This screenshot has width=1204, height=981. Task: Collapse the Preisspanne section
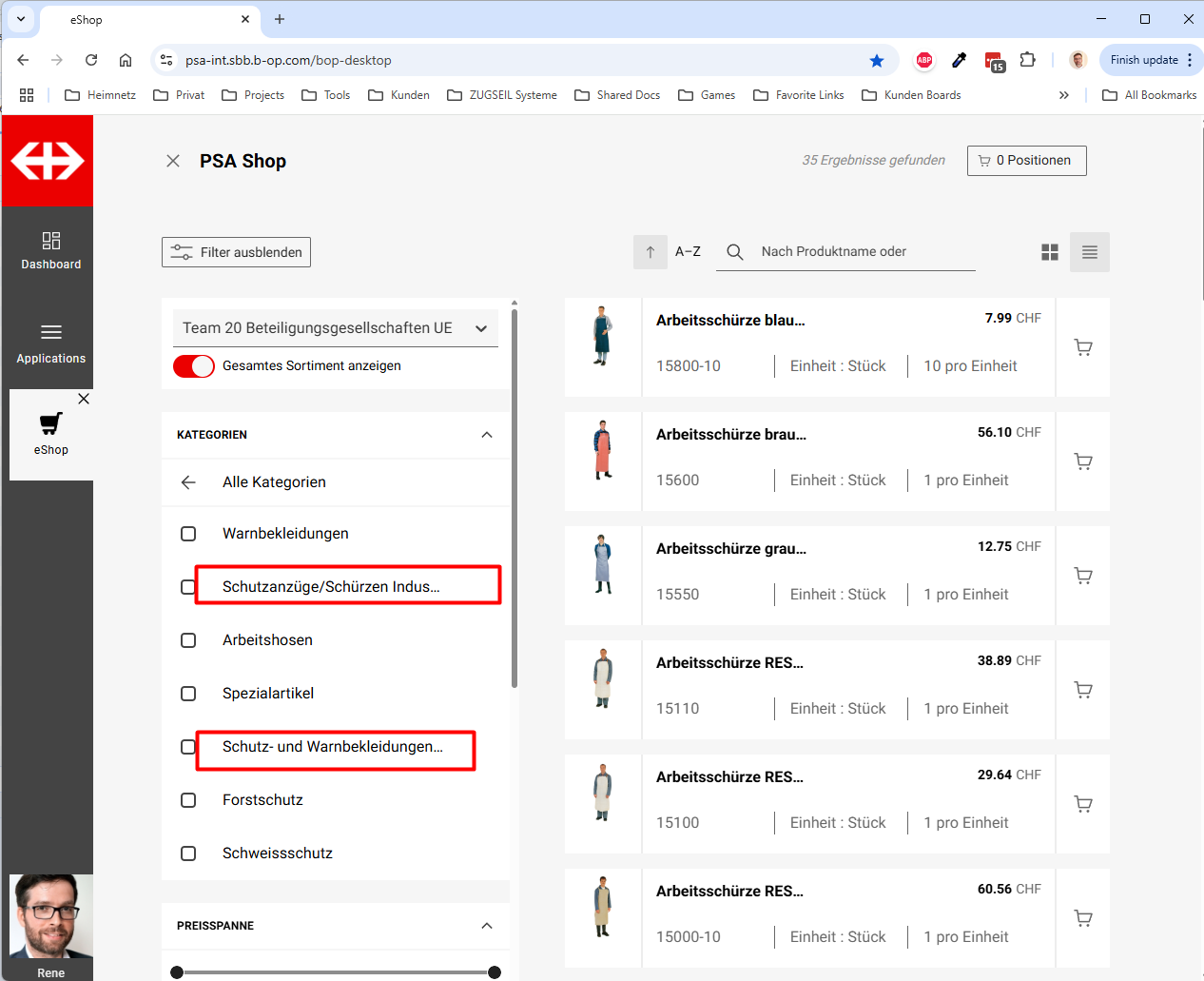click(x=487, y=926)
